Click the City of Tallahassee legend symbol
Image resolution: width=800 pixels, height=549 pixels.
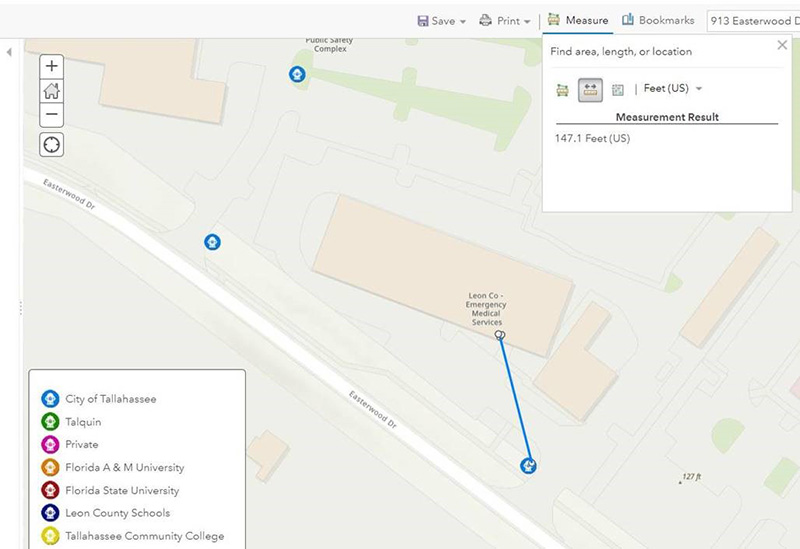pos(49,399)
